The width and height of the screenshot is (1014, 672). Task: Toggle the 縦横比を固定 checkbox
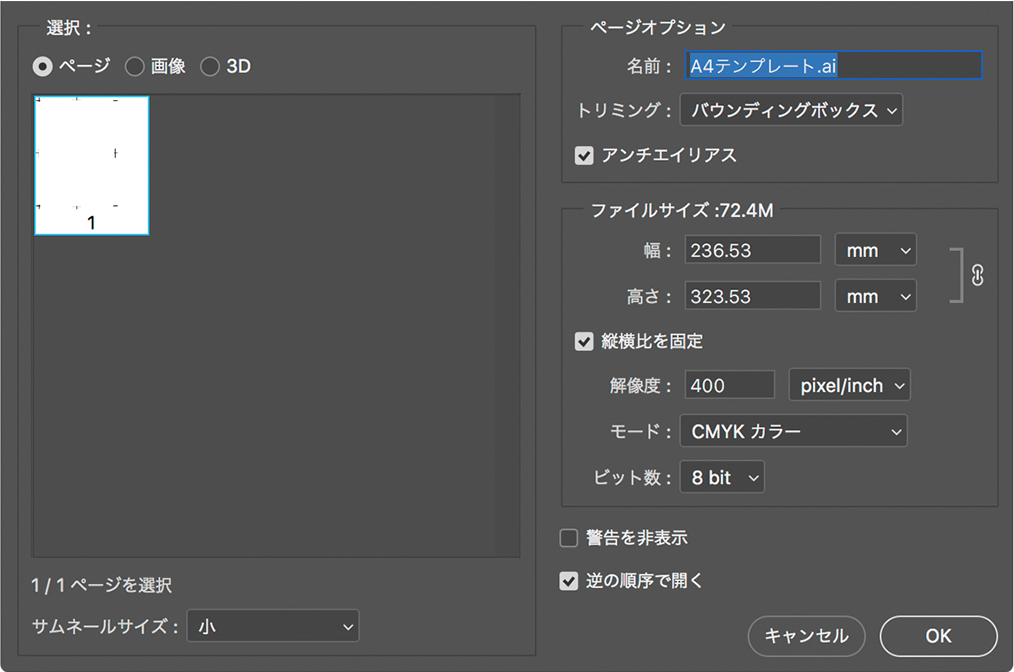(x=584, y=341)
